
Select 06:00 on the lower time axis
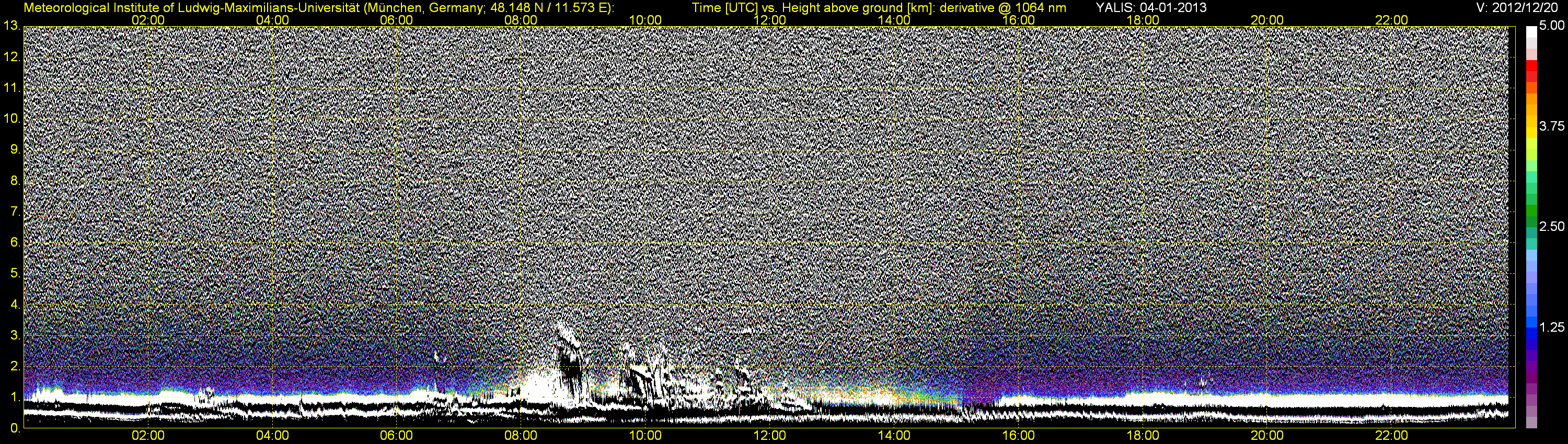pos(396,436)
